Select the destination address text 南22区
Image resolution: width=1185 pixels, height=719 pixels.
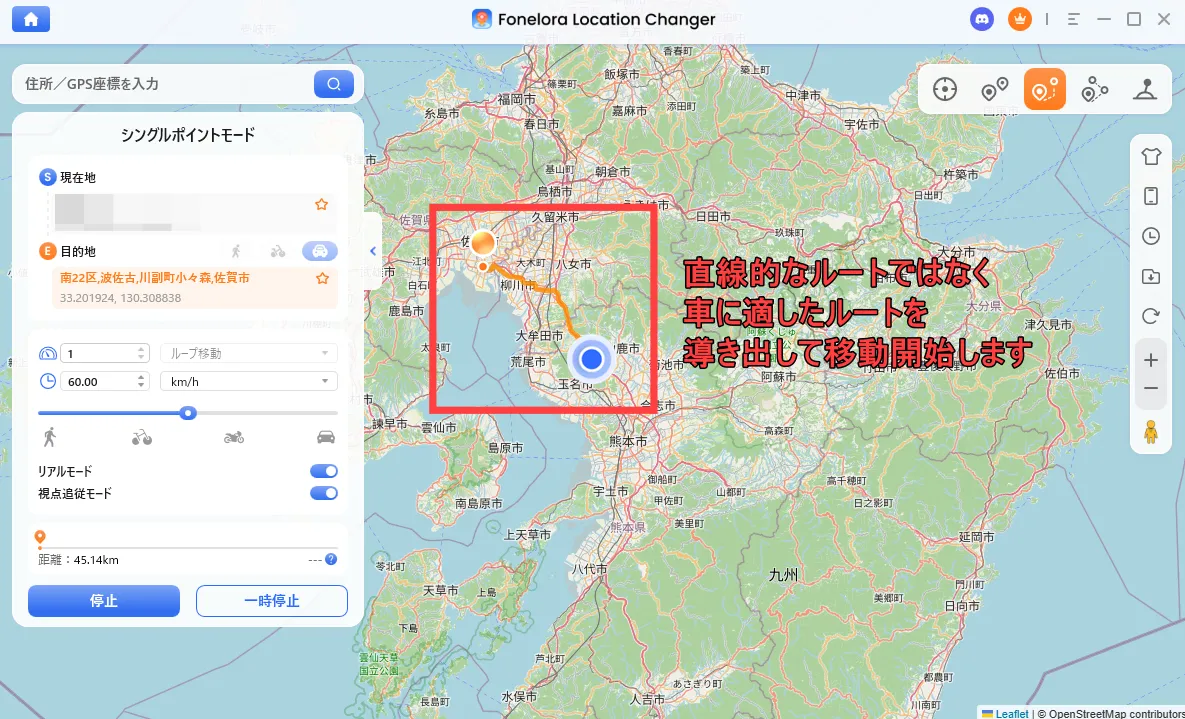click(155, 277)
